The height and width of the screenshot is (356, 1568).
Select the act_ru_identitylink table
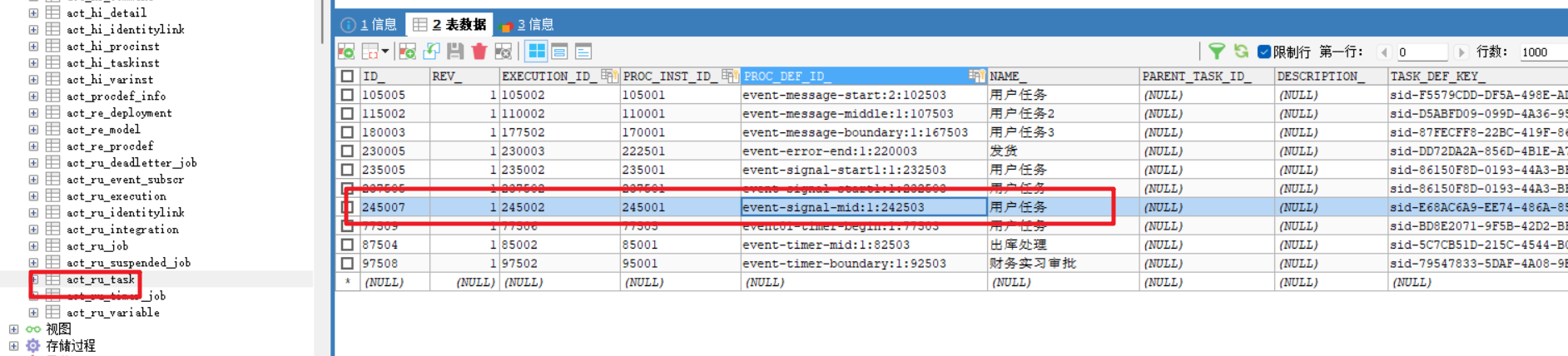(x=125, y=212)
